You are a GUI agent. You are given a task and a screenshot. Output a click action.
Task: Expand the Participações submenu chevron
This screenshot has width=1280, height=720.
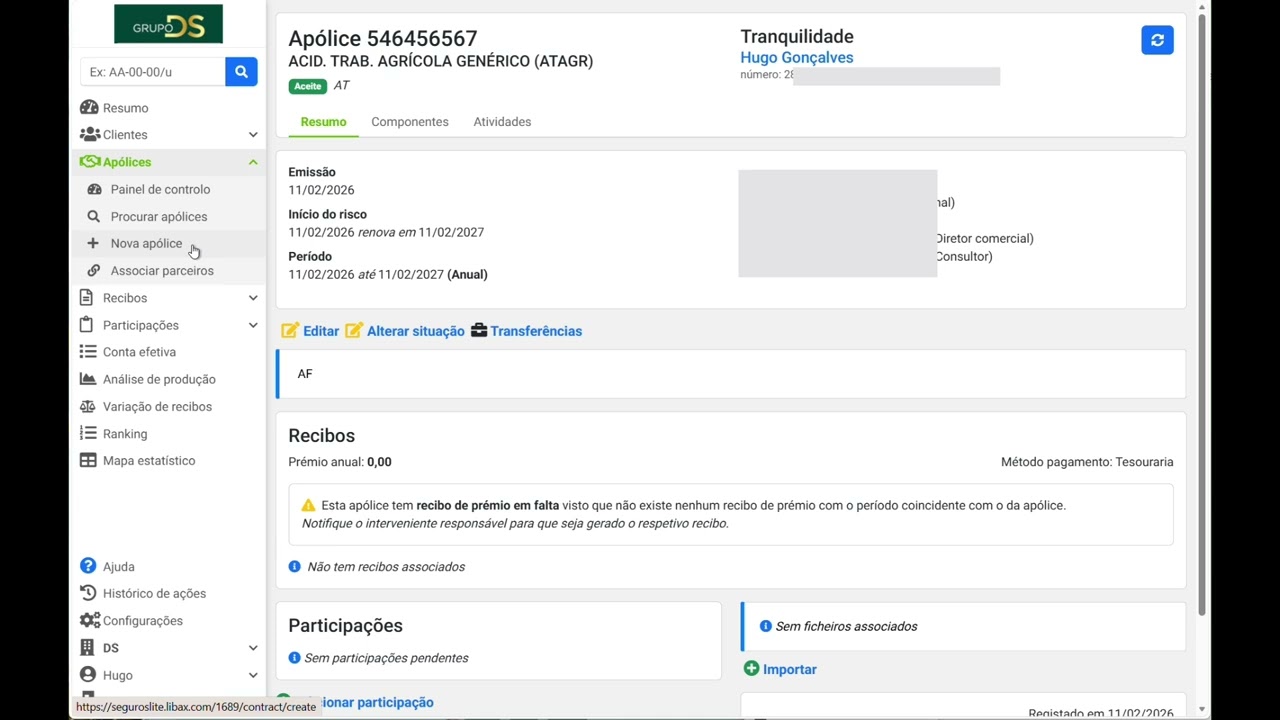click(253, 325)
